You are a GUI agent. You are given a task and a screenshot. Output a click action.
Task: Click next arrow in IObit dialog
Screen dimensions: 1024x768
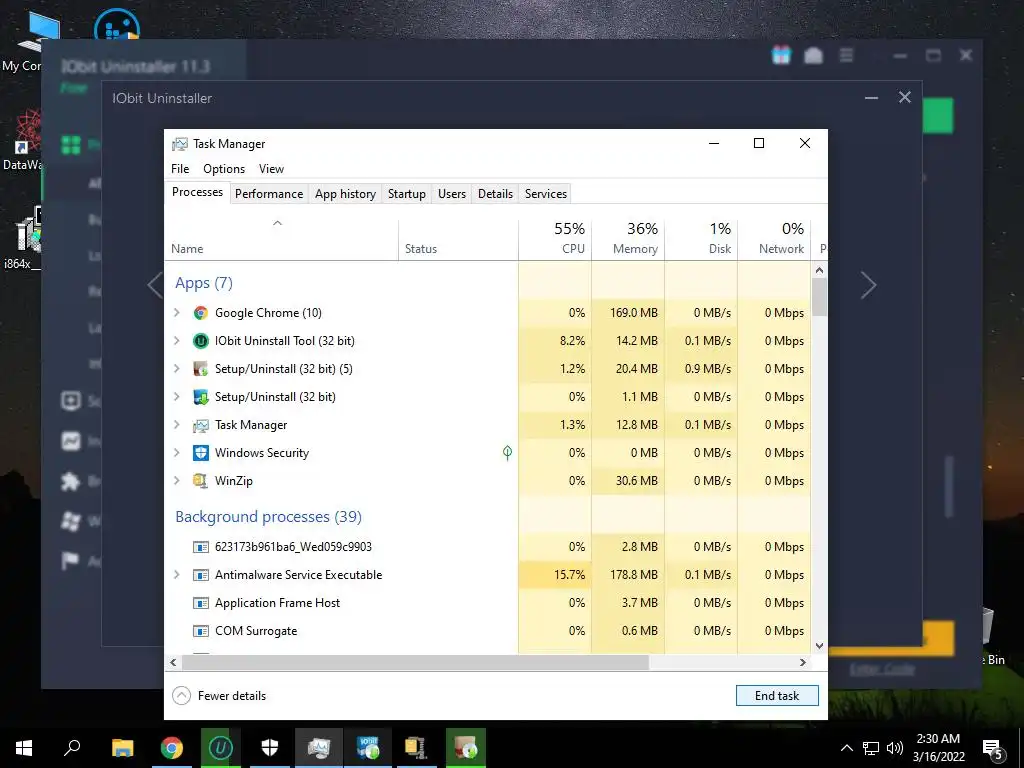(x=869, y=285)
